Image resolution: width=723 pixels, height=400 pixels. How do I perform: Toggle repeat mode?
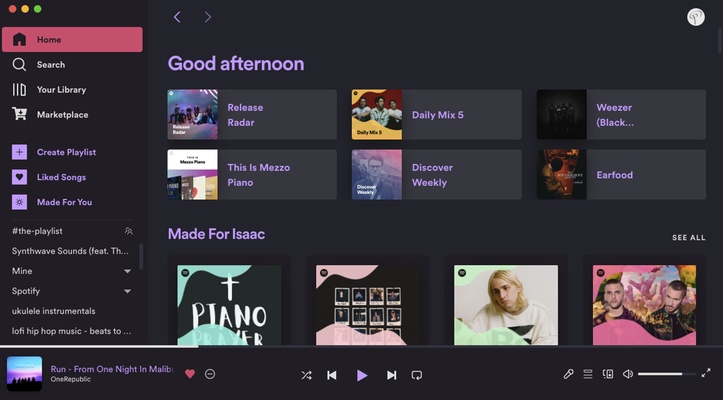coord(417,375)
